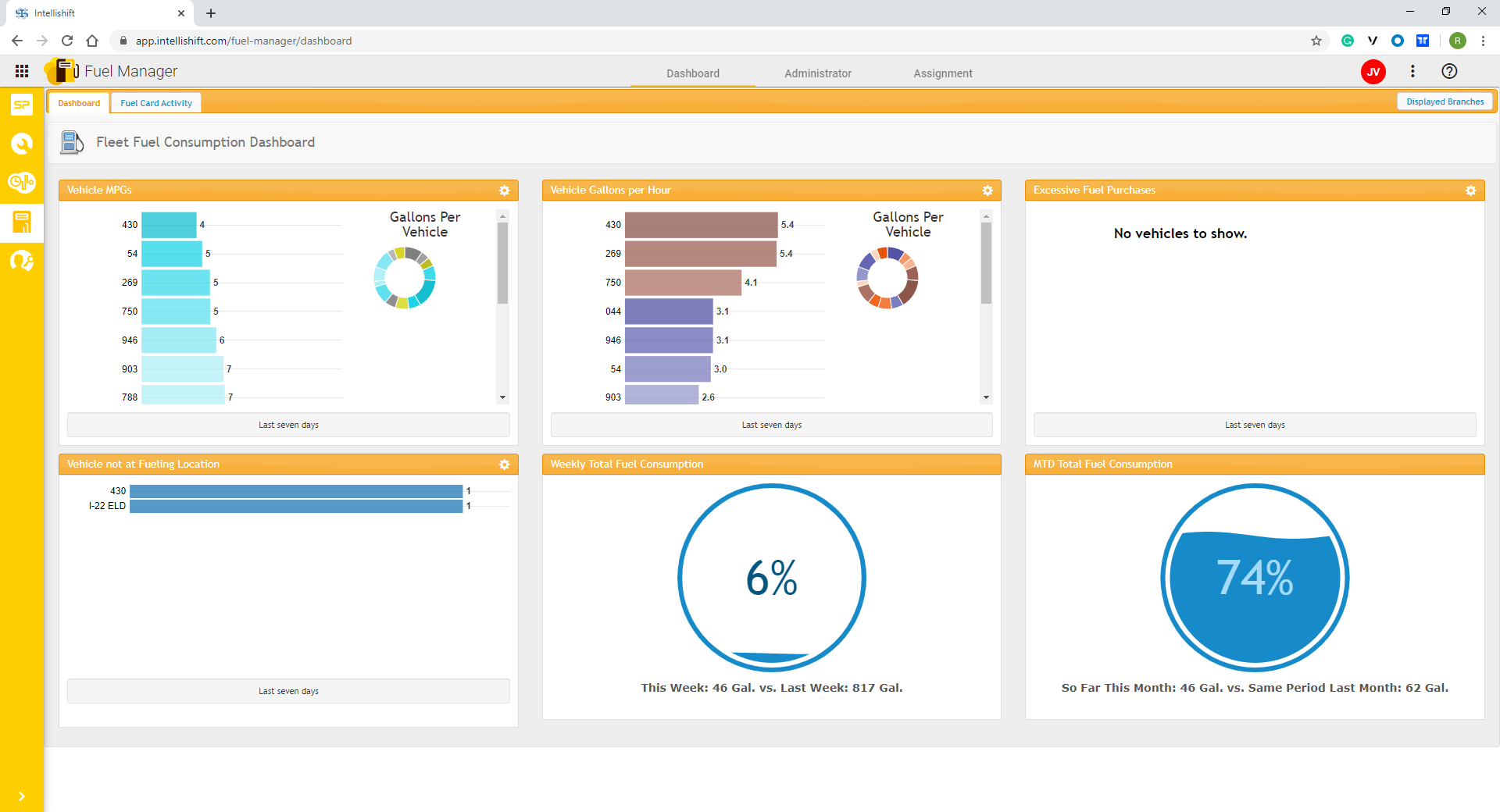Click Last seven days under Vehicle MPGs
The height and width of the screenshot is (812, 1500).
pyautogui.click(x=288, y=425)
